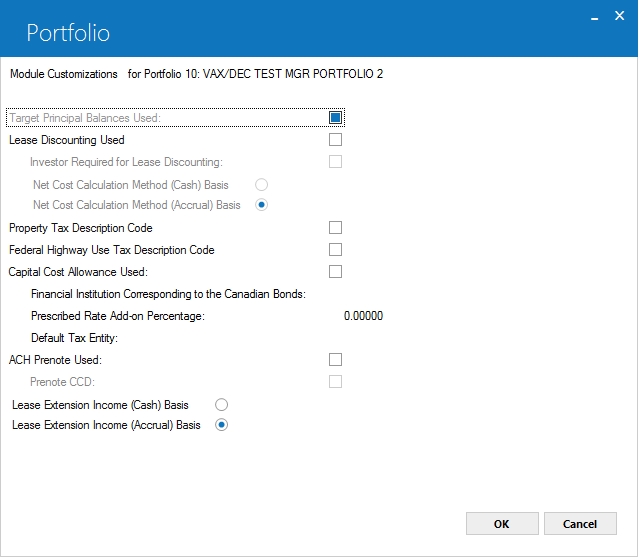Screen dimensions: 638x557
Task: Minimize the Portfolio window
Action: tap(594, 16)
